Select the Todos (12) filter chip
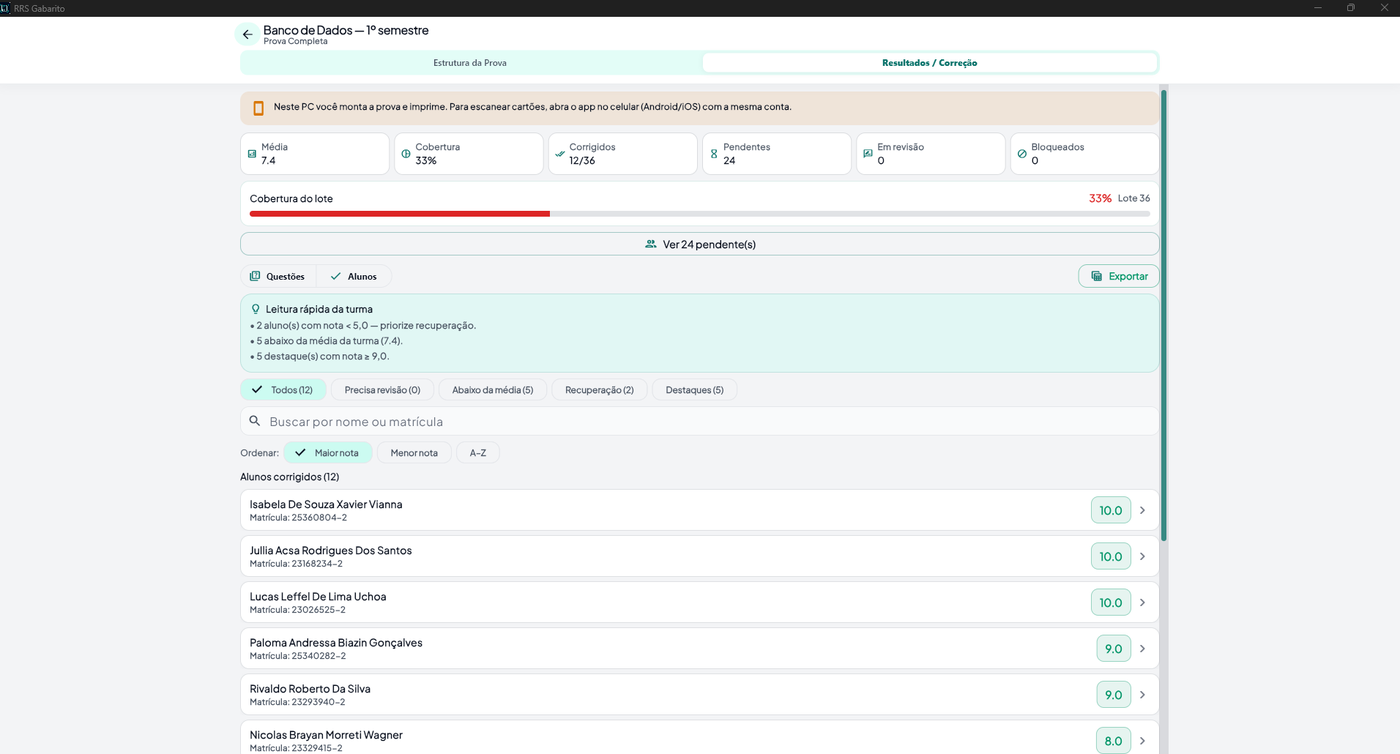The width and height of the screenshot is (1400, 754). (283, 390)
